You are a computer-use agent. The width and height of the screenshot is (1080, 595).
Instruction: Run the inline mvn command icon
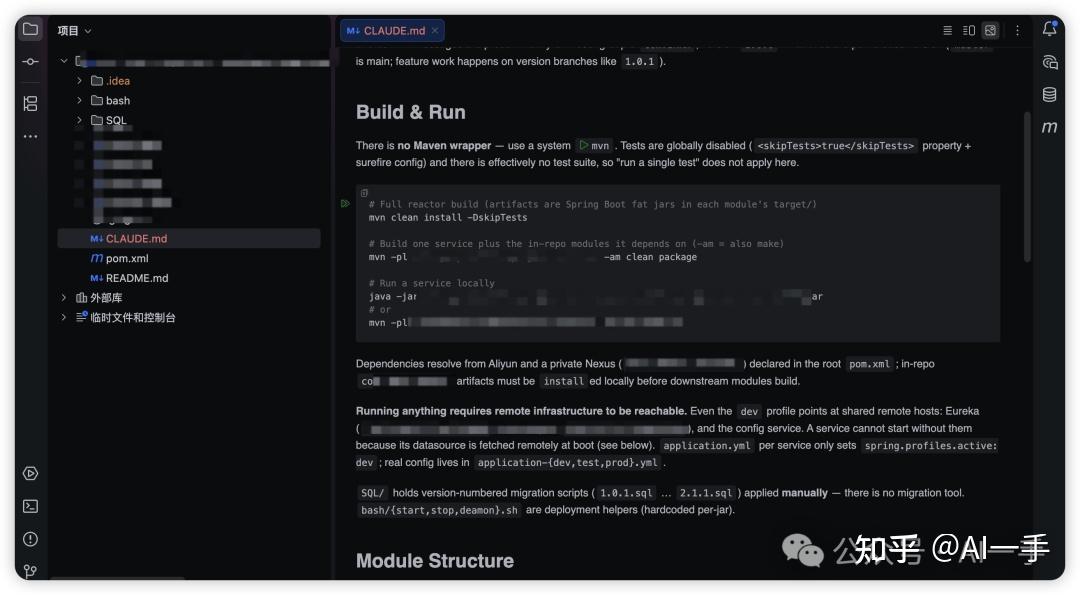583,145
